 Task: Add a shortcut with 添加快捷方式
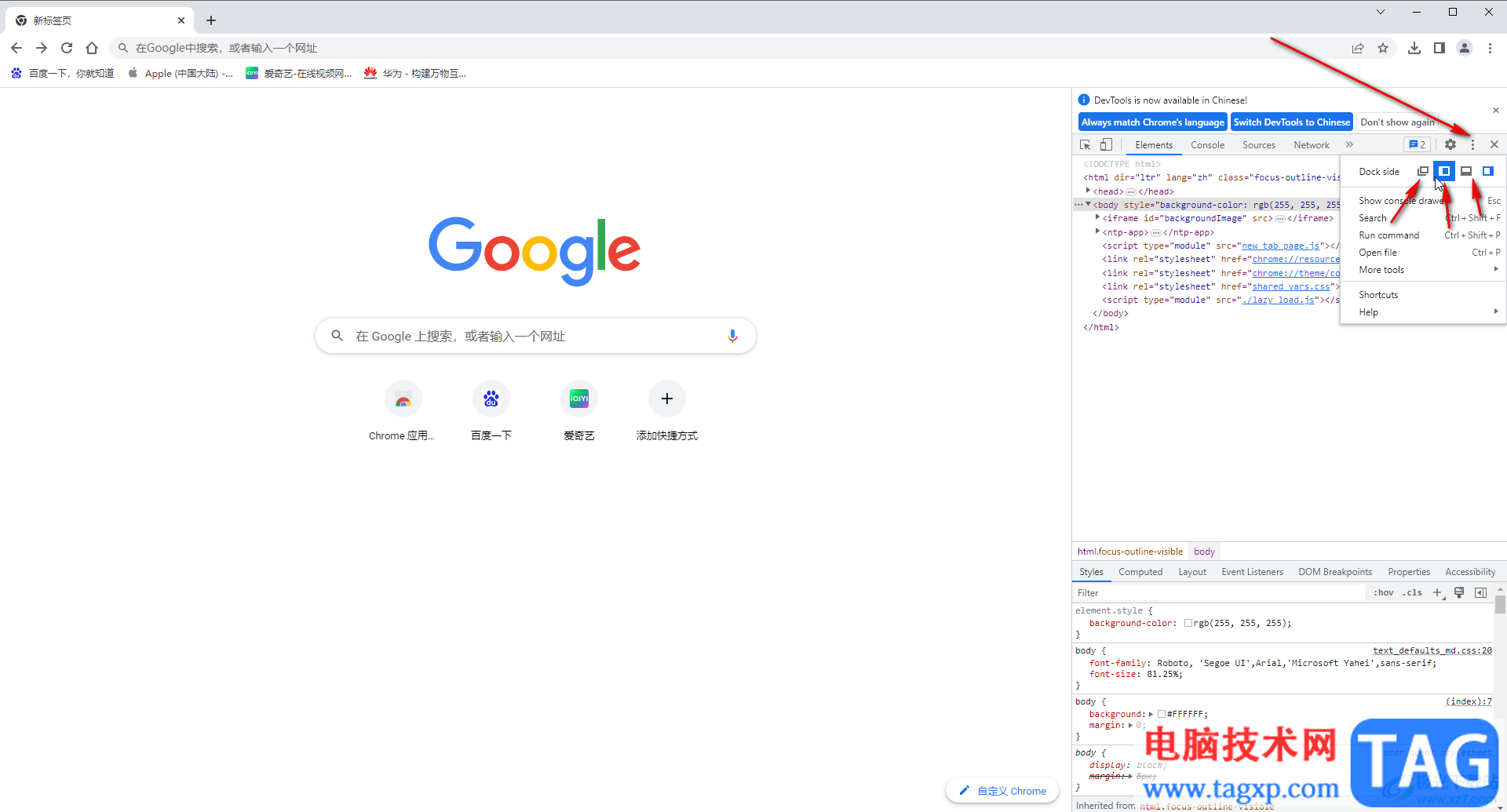[667, 412]
